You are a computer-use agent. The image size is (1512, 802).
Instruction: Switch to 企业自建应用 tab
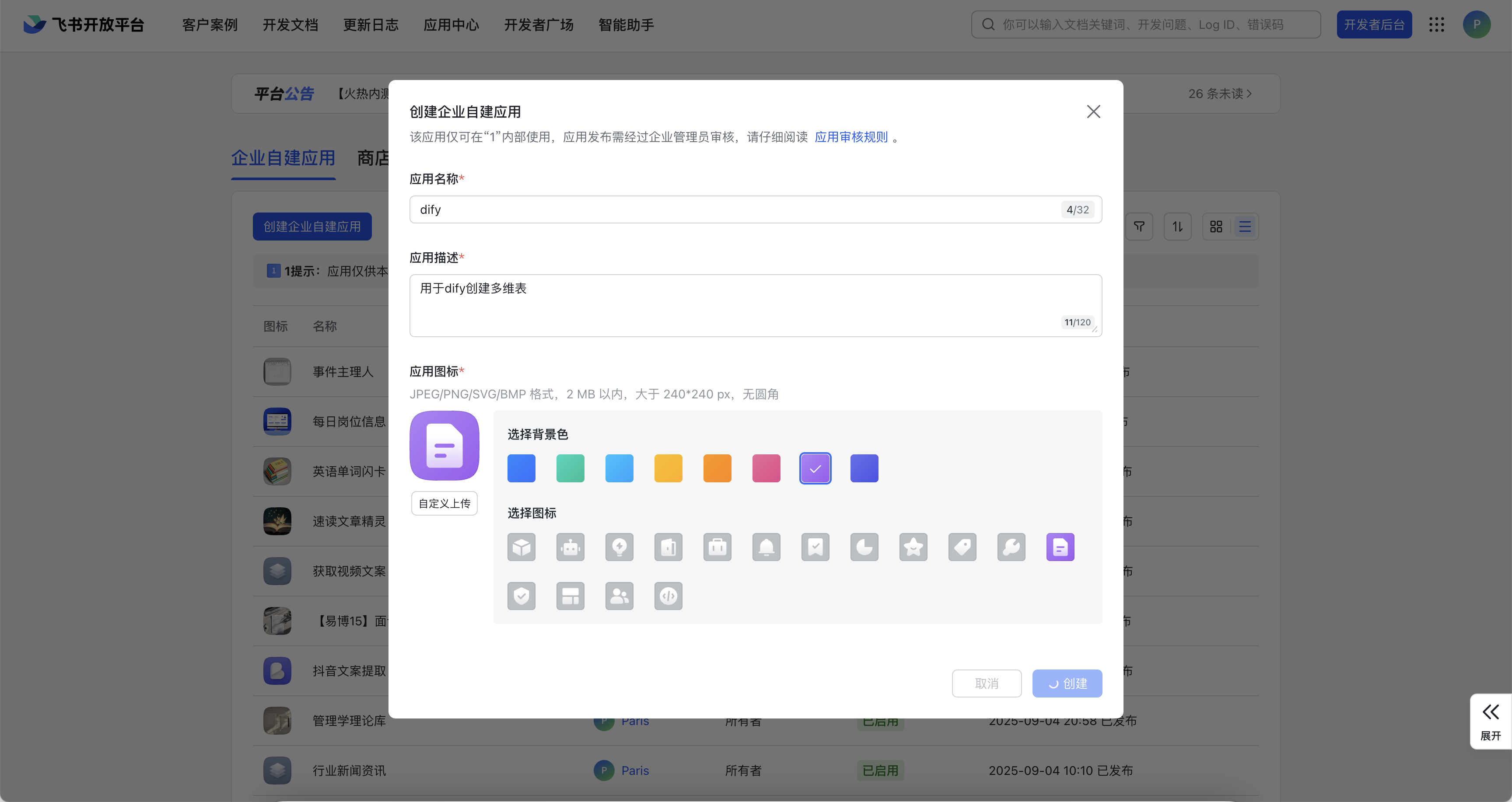pyautogui.click(x=283, y=158)
